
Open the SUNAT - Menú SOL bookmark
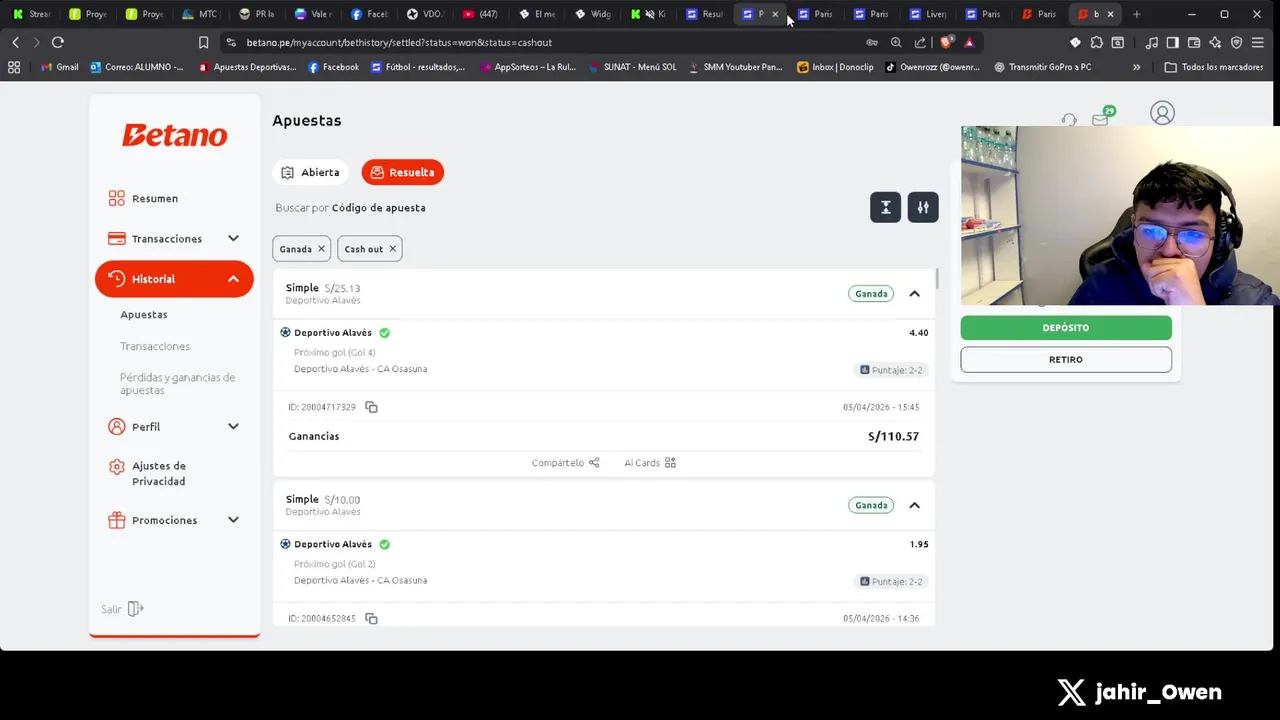(632, 67)
